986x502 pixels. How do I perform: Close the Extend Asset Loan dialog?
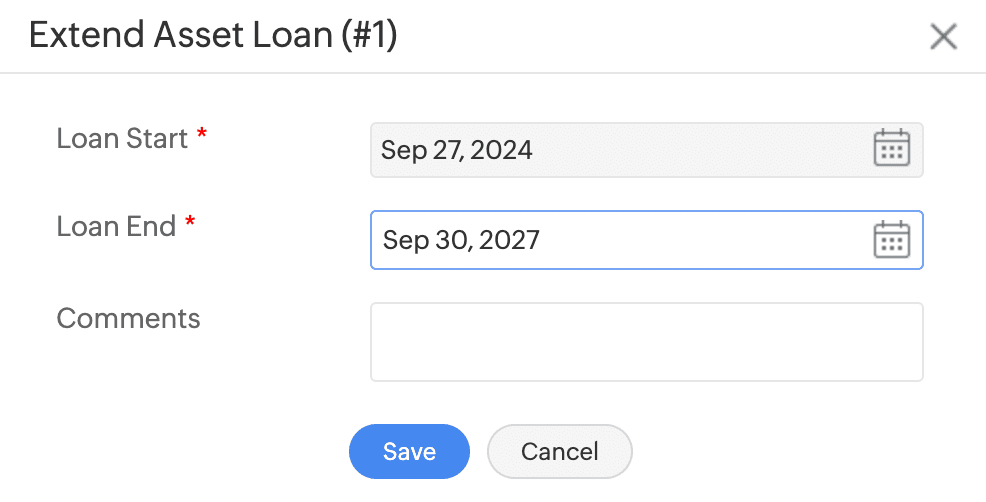pos(943,37)
